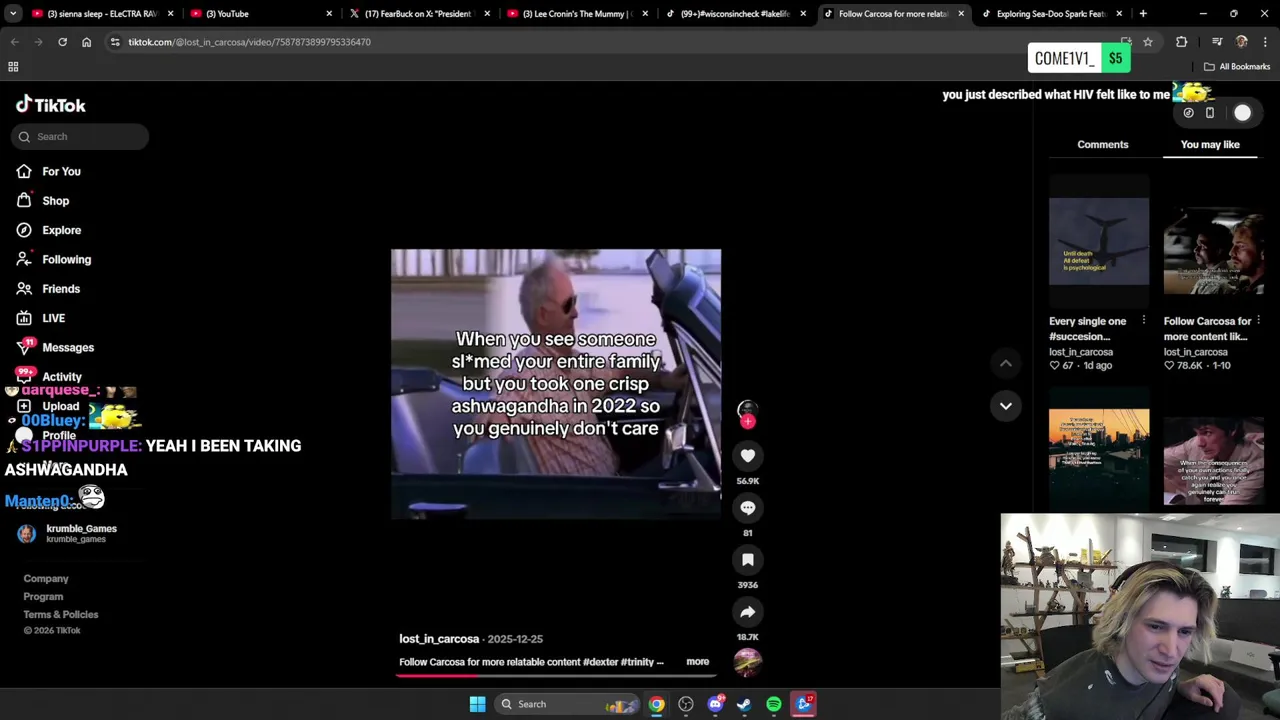Open krumble_Games followed account

tap(67, 534)
